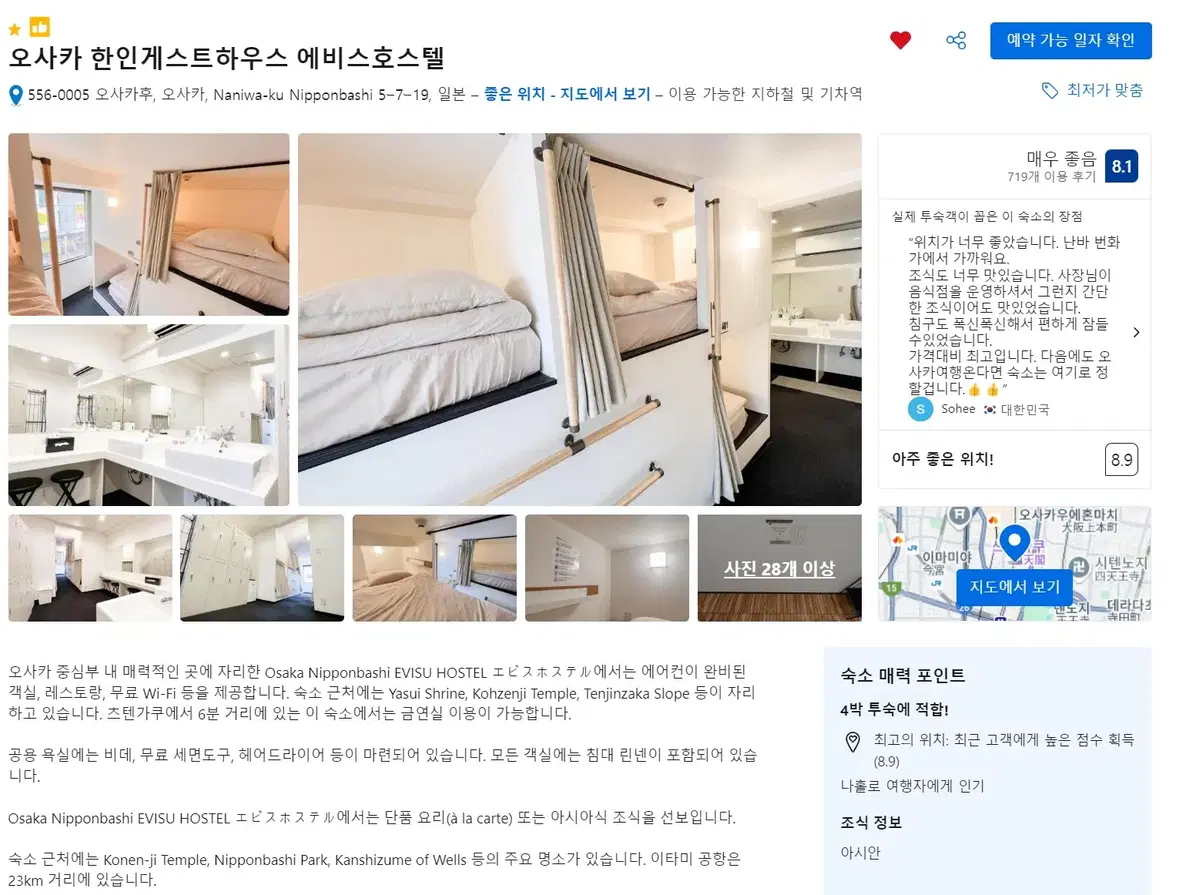Viewport: 1199px width, 895px height.
Task: Open 사진 28개 이상 photo gallery
Action: [779, 568]
